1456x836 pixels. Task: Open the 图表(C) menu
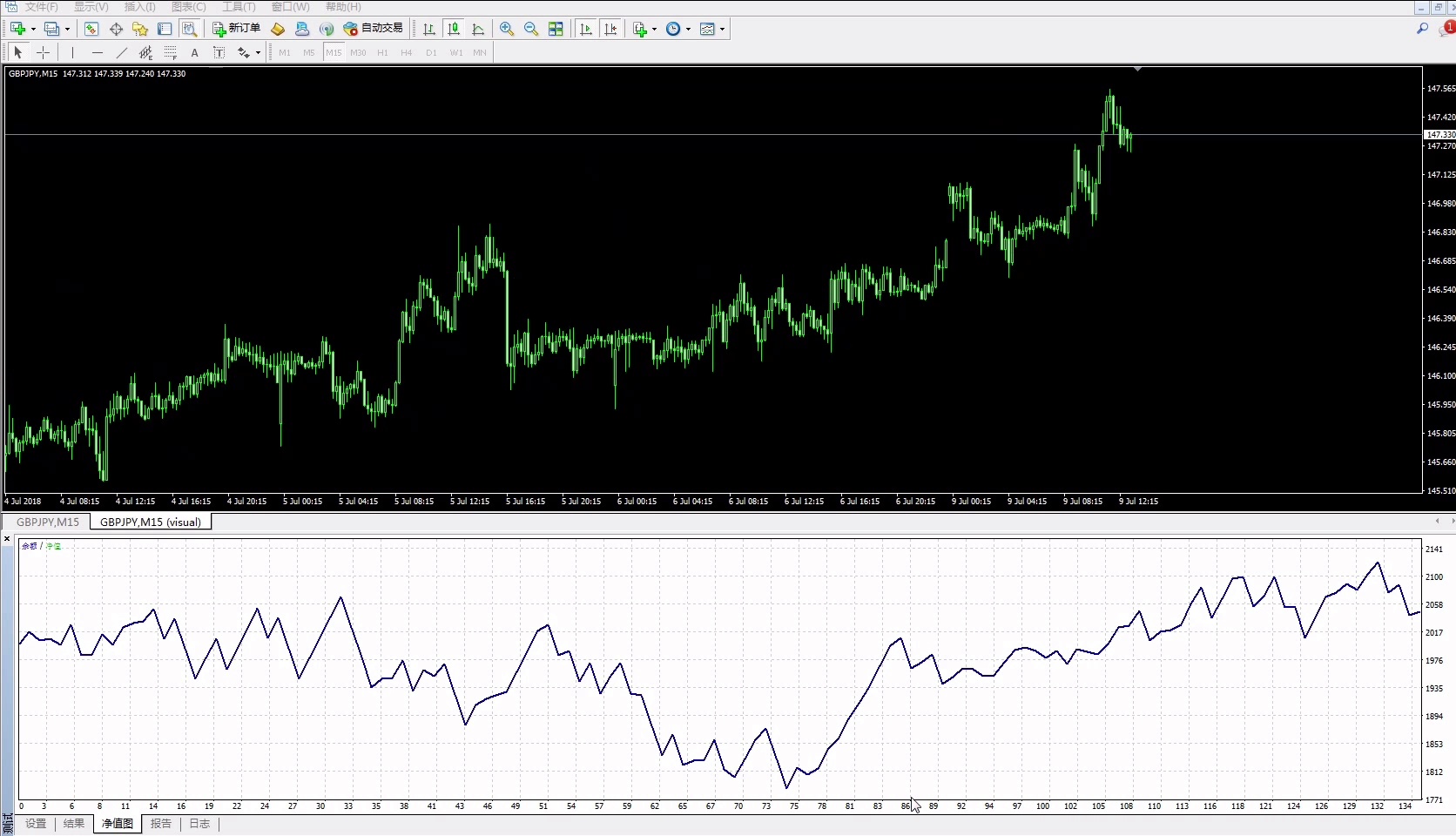pyautogui.click(x=189, y=7)
